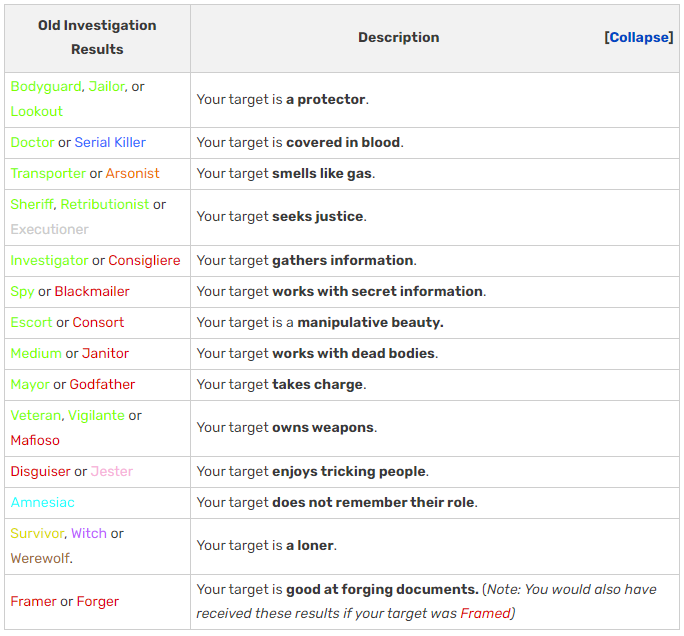Visit the Veteran role page
This screenshot has height=636, width=684.
(36, 415)
